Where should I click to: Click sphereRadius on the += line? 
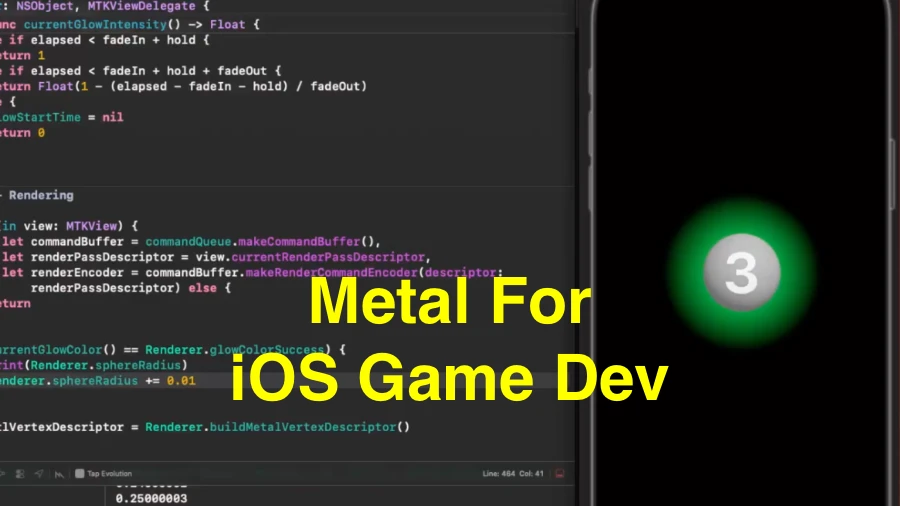(x=95, y=381)
